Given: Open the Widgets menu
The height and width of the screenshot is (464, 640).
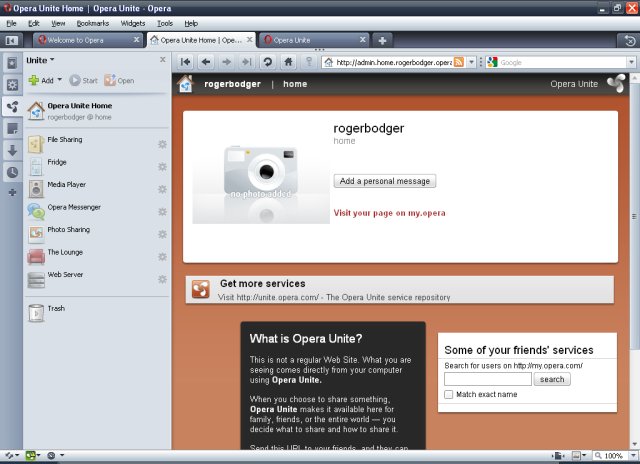Looking at the screenshot, I should (133, 23).
